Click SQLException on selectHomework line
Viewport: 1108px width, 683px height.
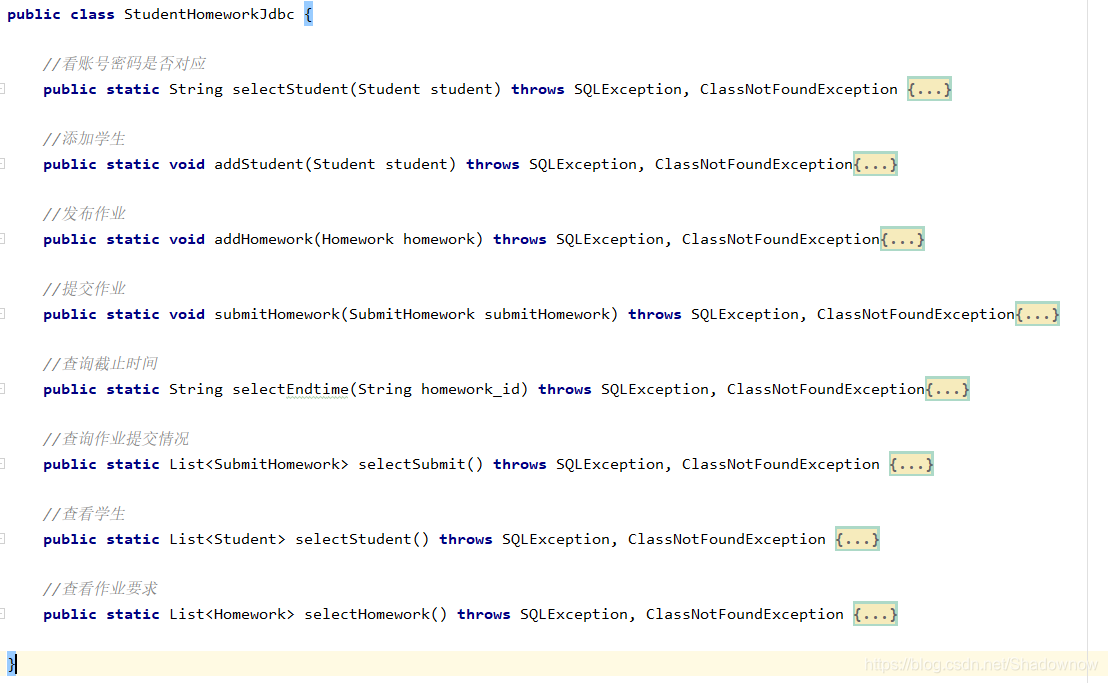(x=574, y=614)
